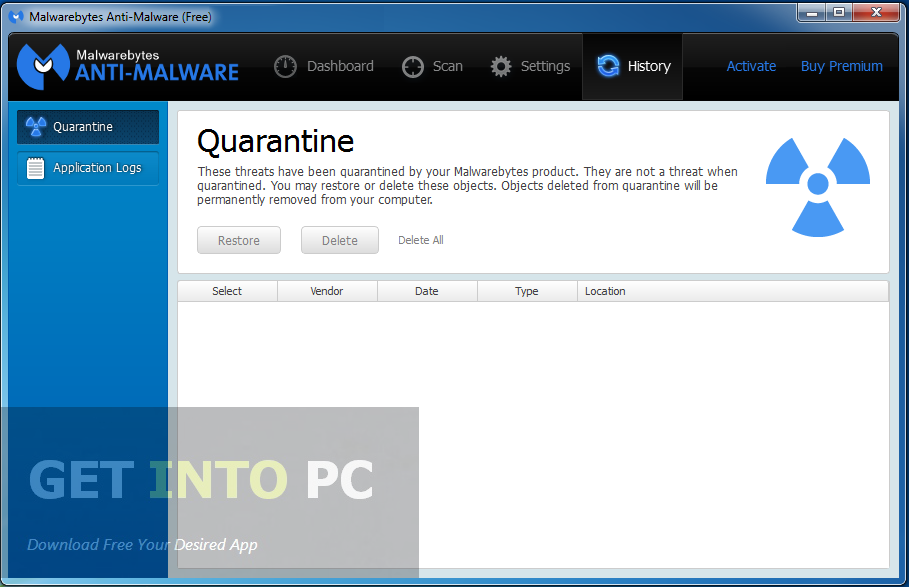Click the Delete All link
This screenshot has width=909, height=587.
point(421,240)
